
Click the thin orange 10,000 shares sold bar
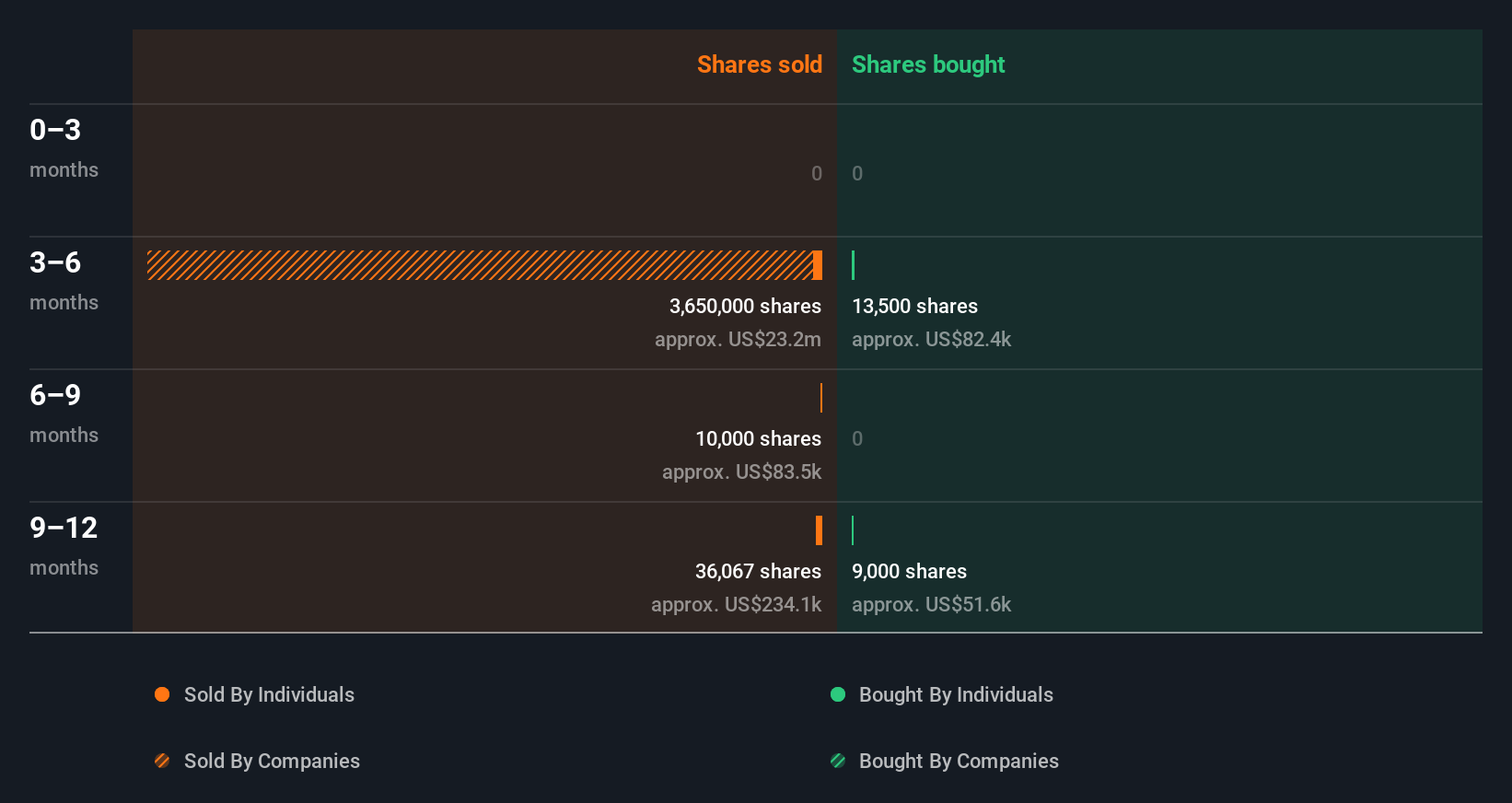click(x=820, y=398)
